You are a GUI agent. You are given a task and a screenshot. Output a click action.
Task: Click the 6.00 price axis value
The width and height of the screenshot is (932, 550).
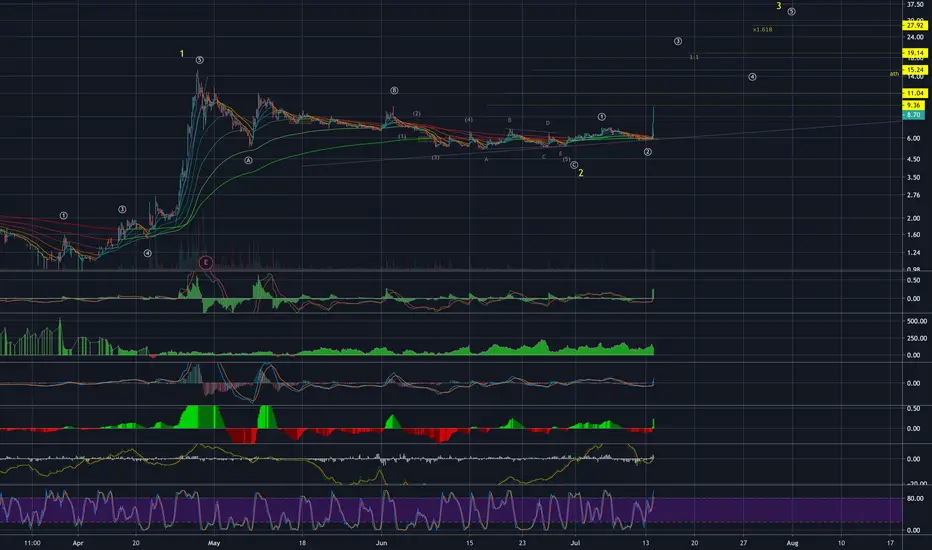coord(914,139)
